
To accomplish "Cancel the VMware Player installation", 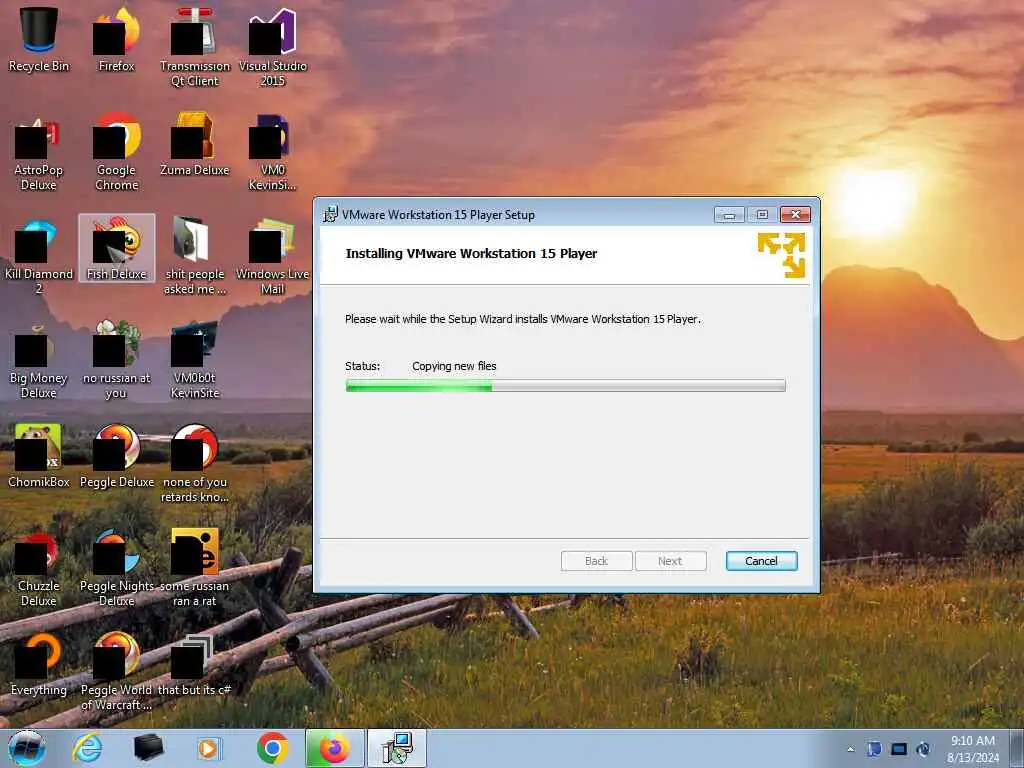I will [761, 561].
